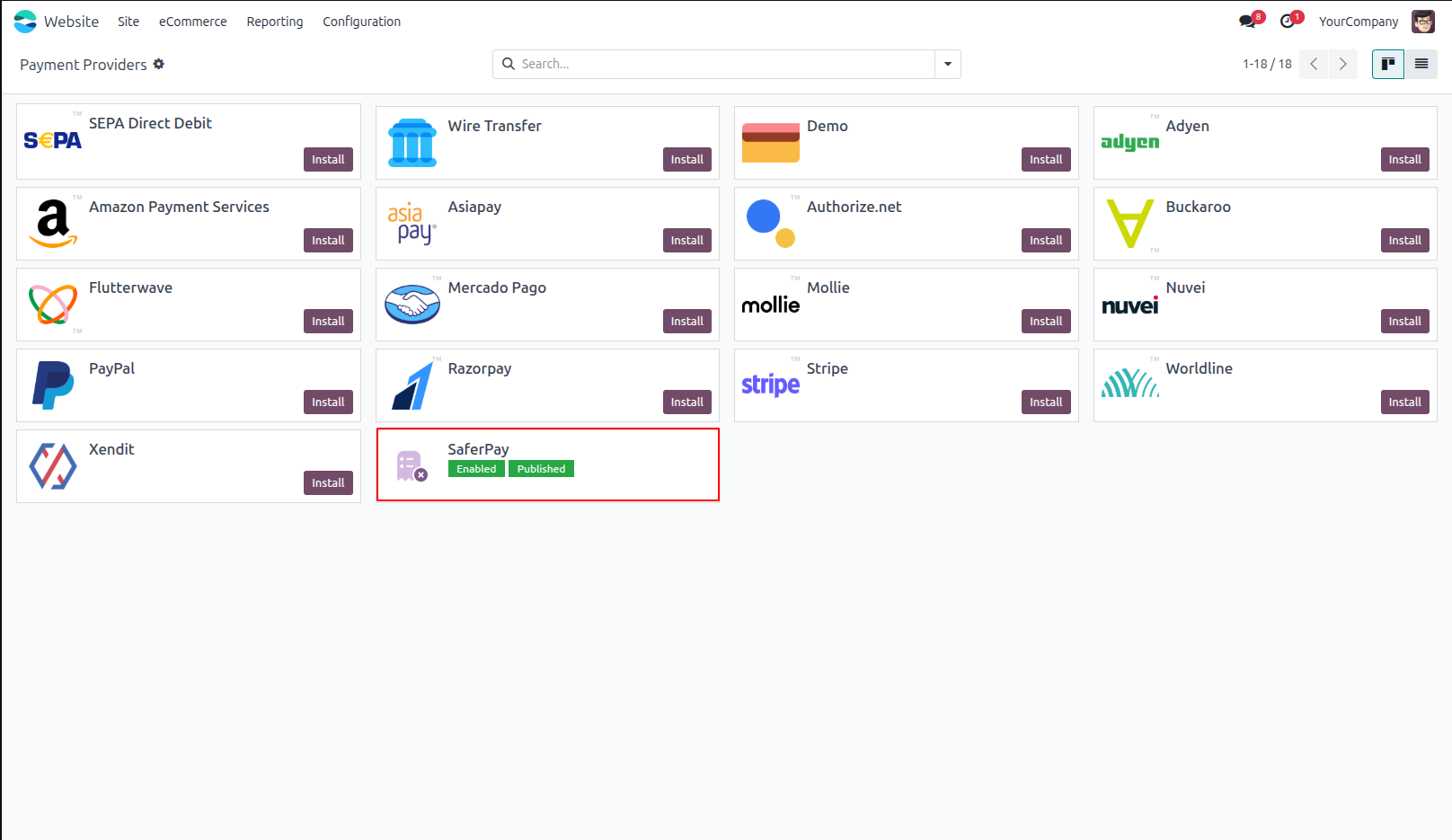
Task: Open the Mercado Pago card title
Action: click(x=497, y=287)
